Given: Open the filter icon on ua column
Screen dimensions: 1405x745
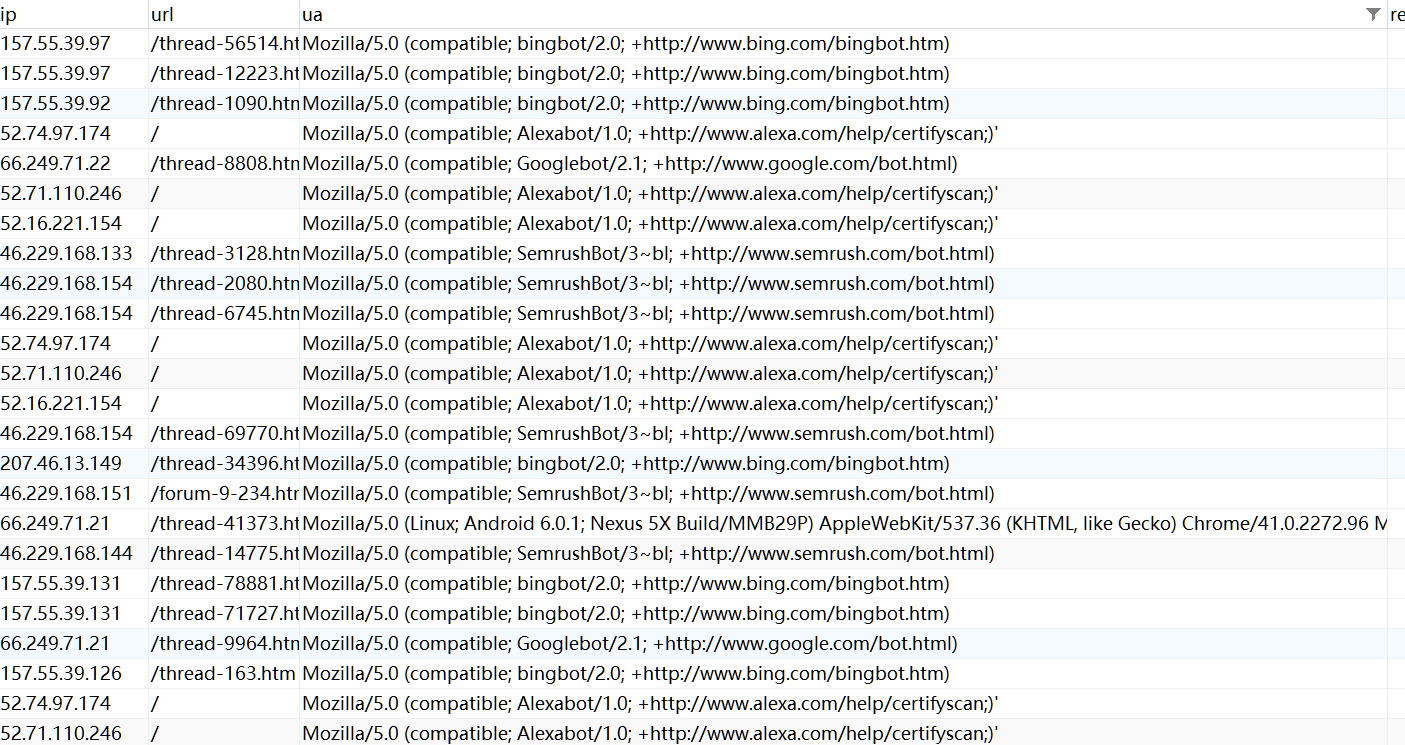Looking at the screenshot, I should pos(1373,14).
